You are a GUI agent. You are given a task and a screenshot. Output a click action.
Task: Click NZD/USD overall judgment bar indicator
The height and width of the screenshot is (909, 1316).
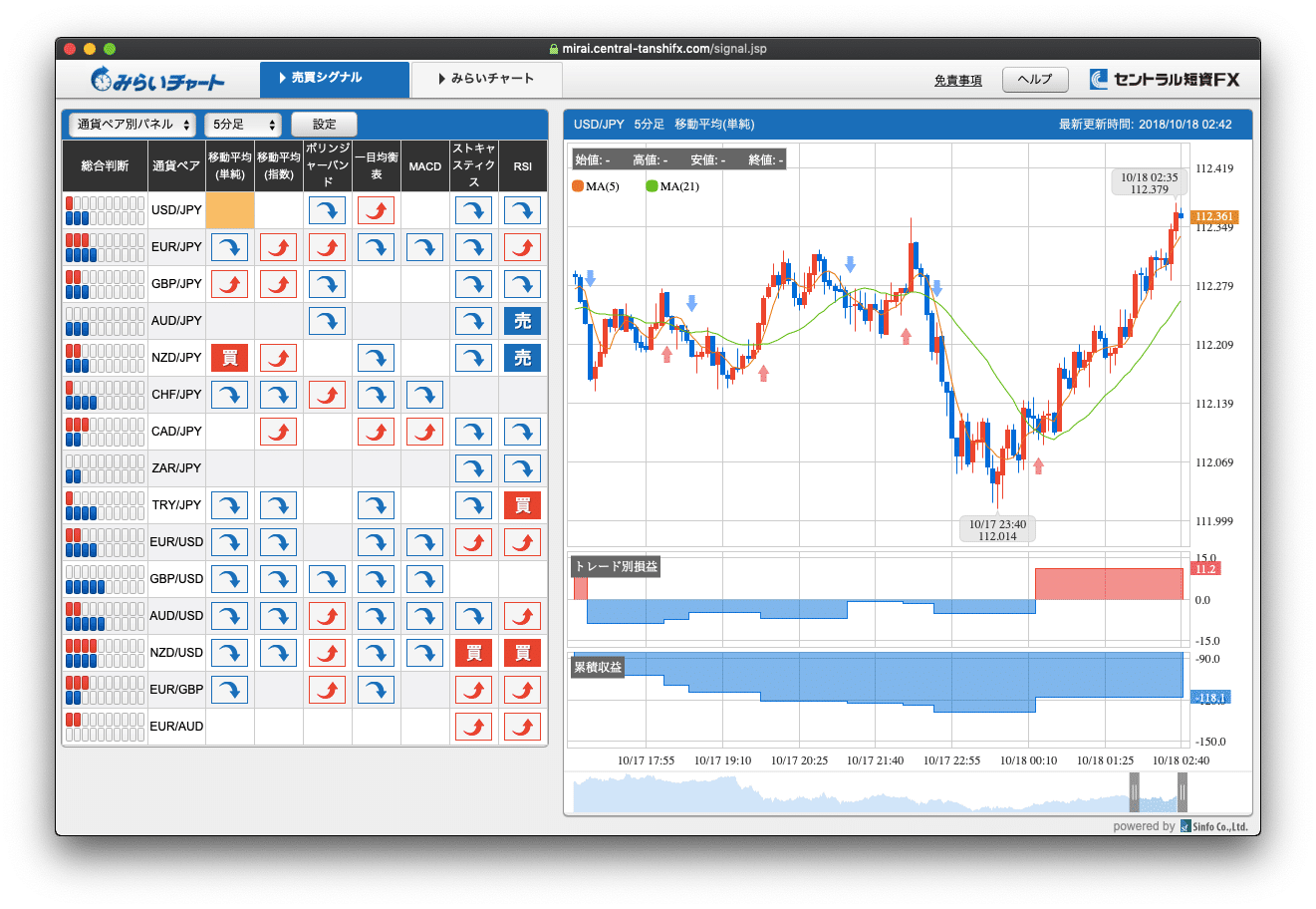pos(105,653)
